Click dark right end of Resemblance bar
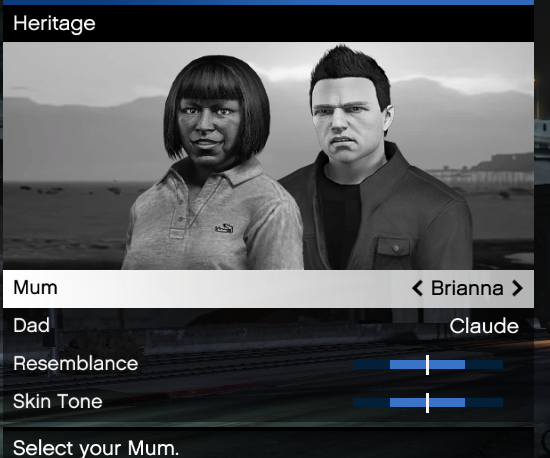The height and width of the screenshot is (458, 550). (484, 365)
